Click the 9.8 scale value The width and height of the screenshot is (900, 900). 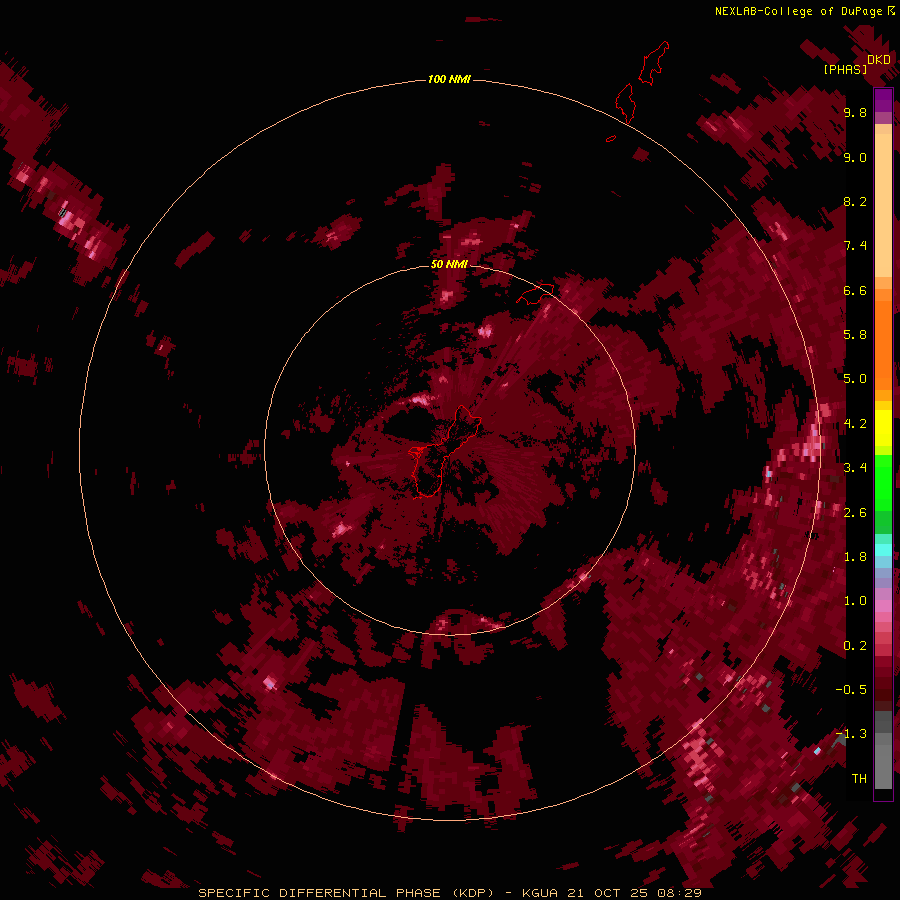coord(855,112)
